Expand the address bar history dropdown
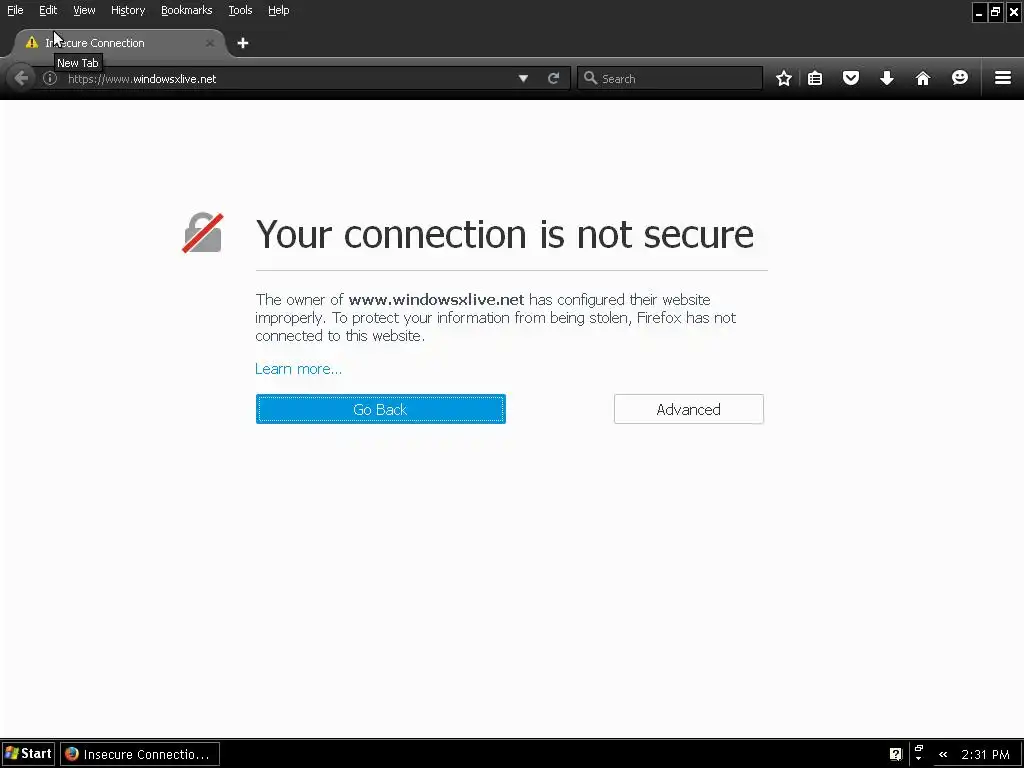1024x768 pixels. (x=523, y=78)
